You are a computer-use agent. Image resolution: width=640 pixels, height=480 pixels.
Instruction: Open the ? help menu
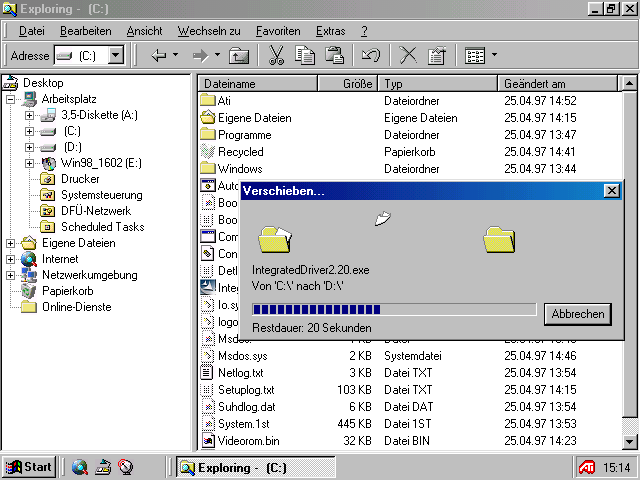click(x=364, y=31)
